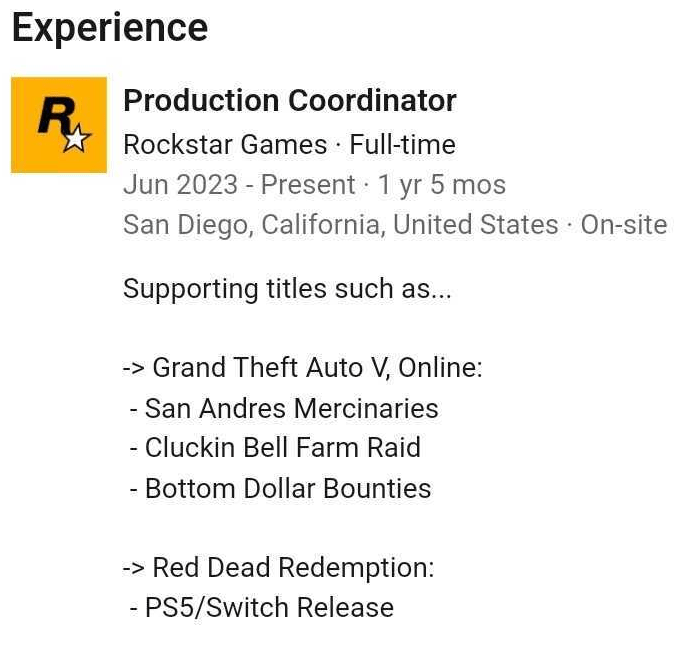
Task: Click the 'Supporting titles such as...' line
Action: pos(287,289)
